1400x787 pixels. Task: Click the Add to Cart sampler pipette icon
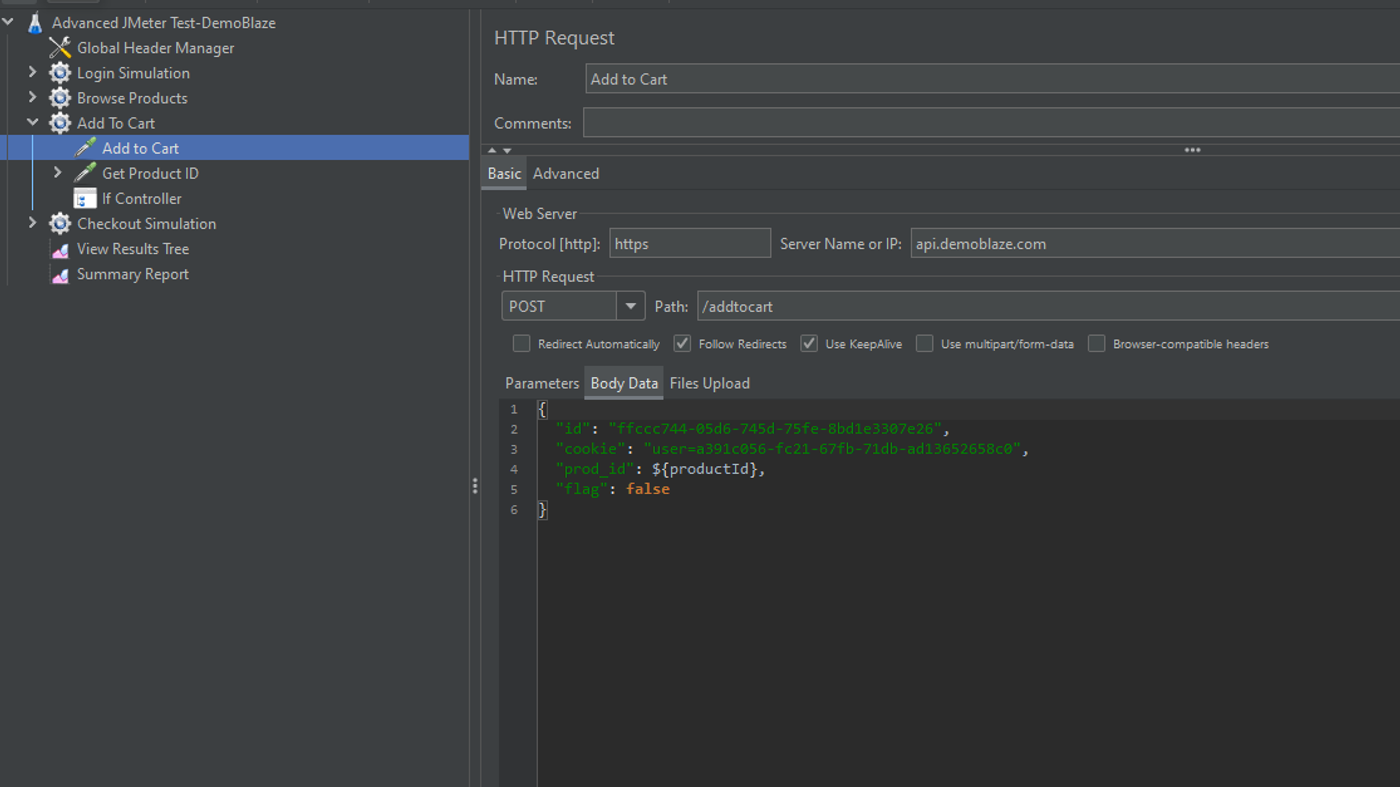(x=85, y=148)
